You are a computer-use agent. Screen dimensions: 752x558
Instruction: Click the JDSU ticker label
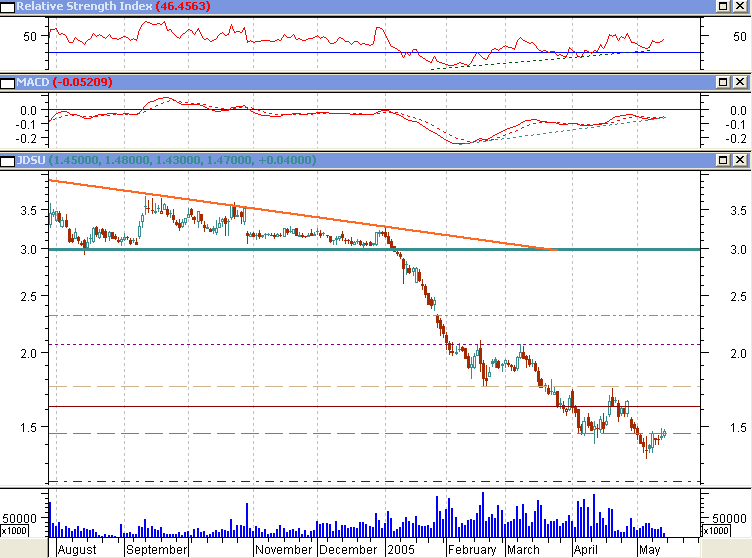click(31, 160)
